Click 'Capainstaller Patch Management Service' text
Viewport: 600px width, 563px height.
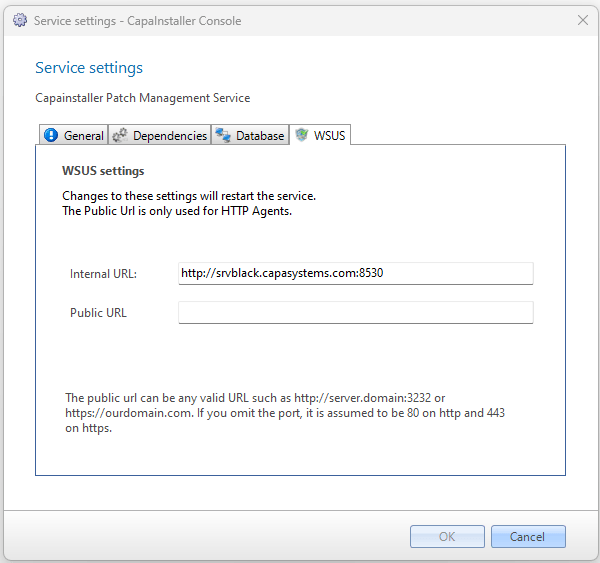[x=142, y=98]
